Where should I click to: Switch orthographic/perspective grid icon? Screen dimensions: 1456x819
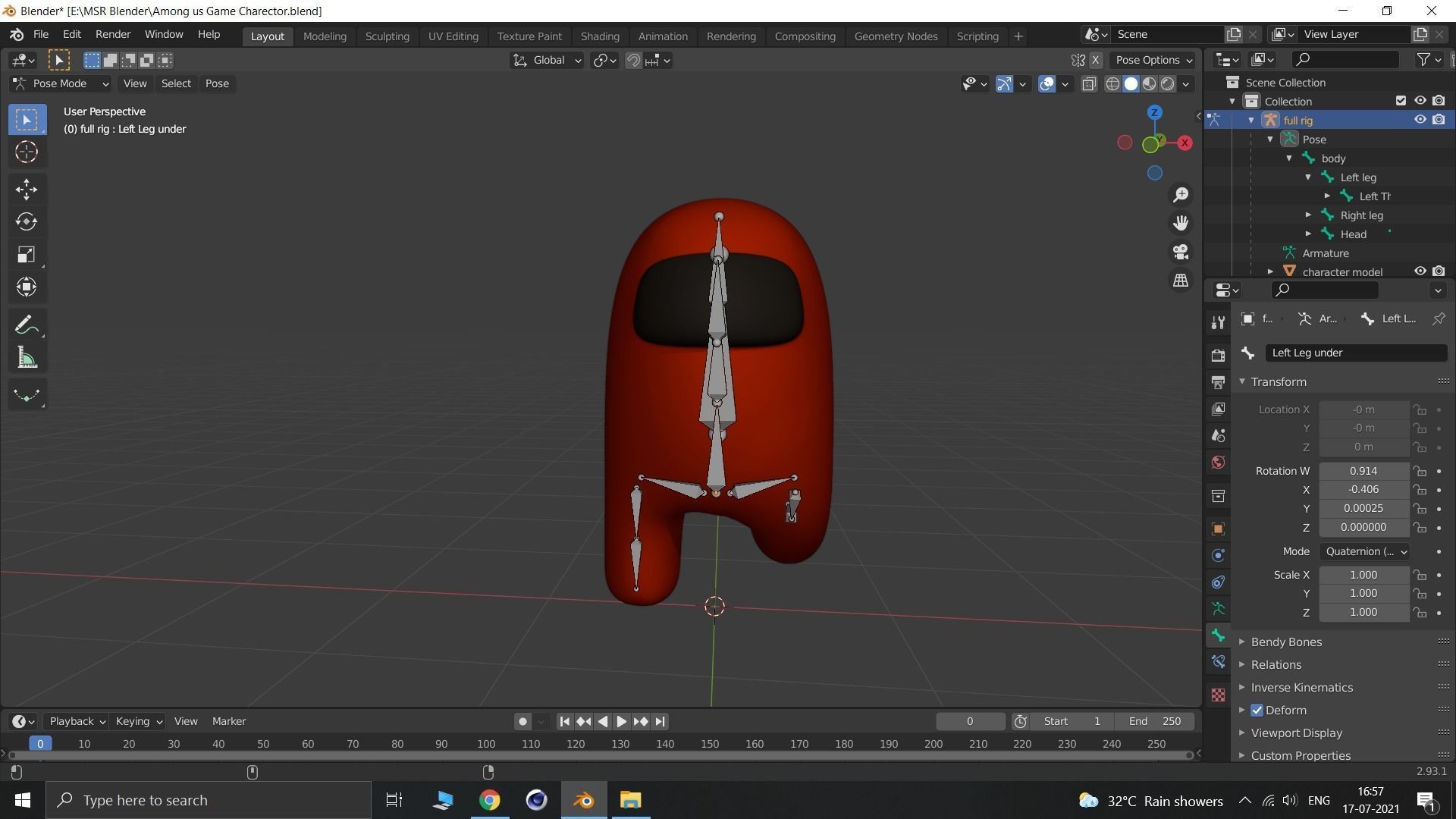pyautogui.click(x=1181, y=281)
